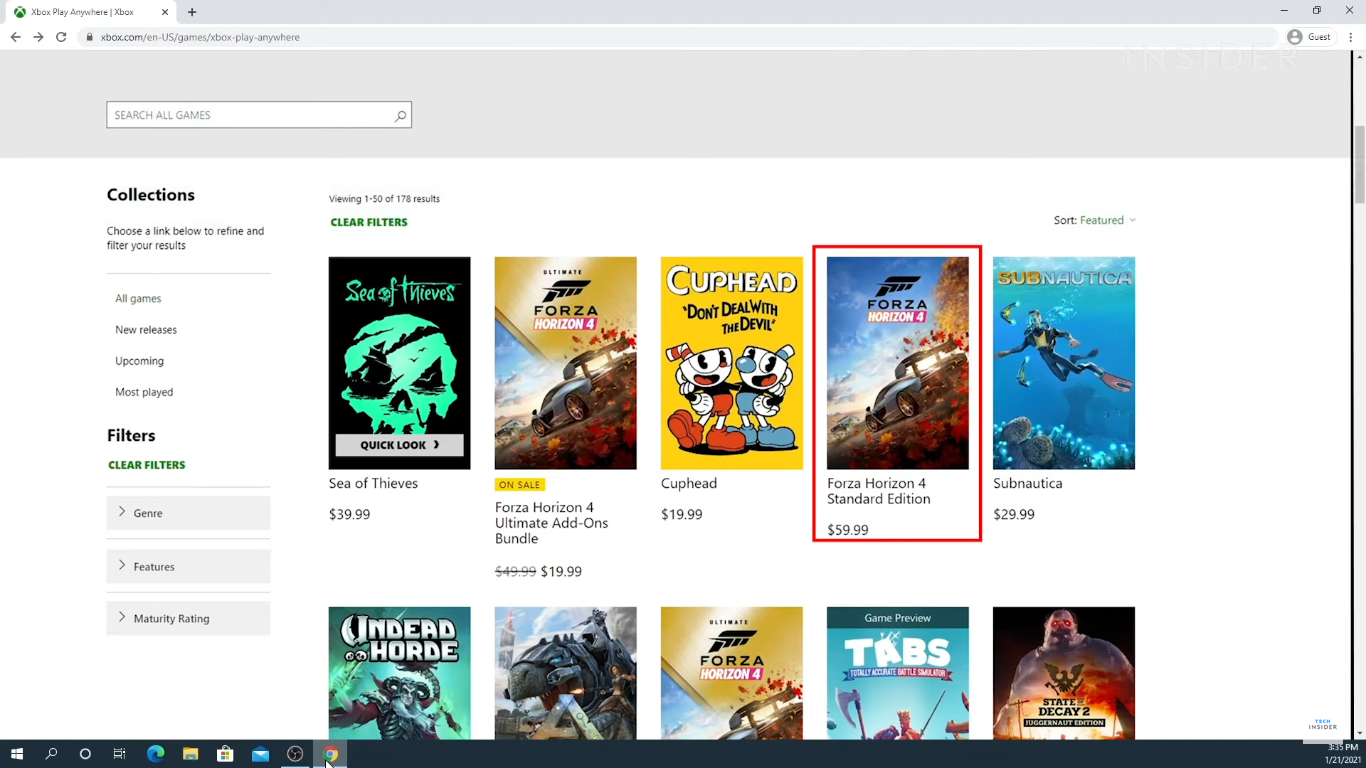The height and width of the screenshot is (768, 1366).
Task: Switch to OBS Studio on the taskbar
Action: 295,754
